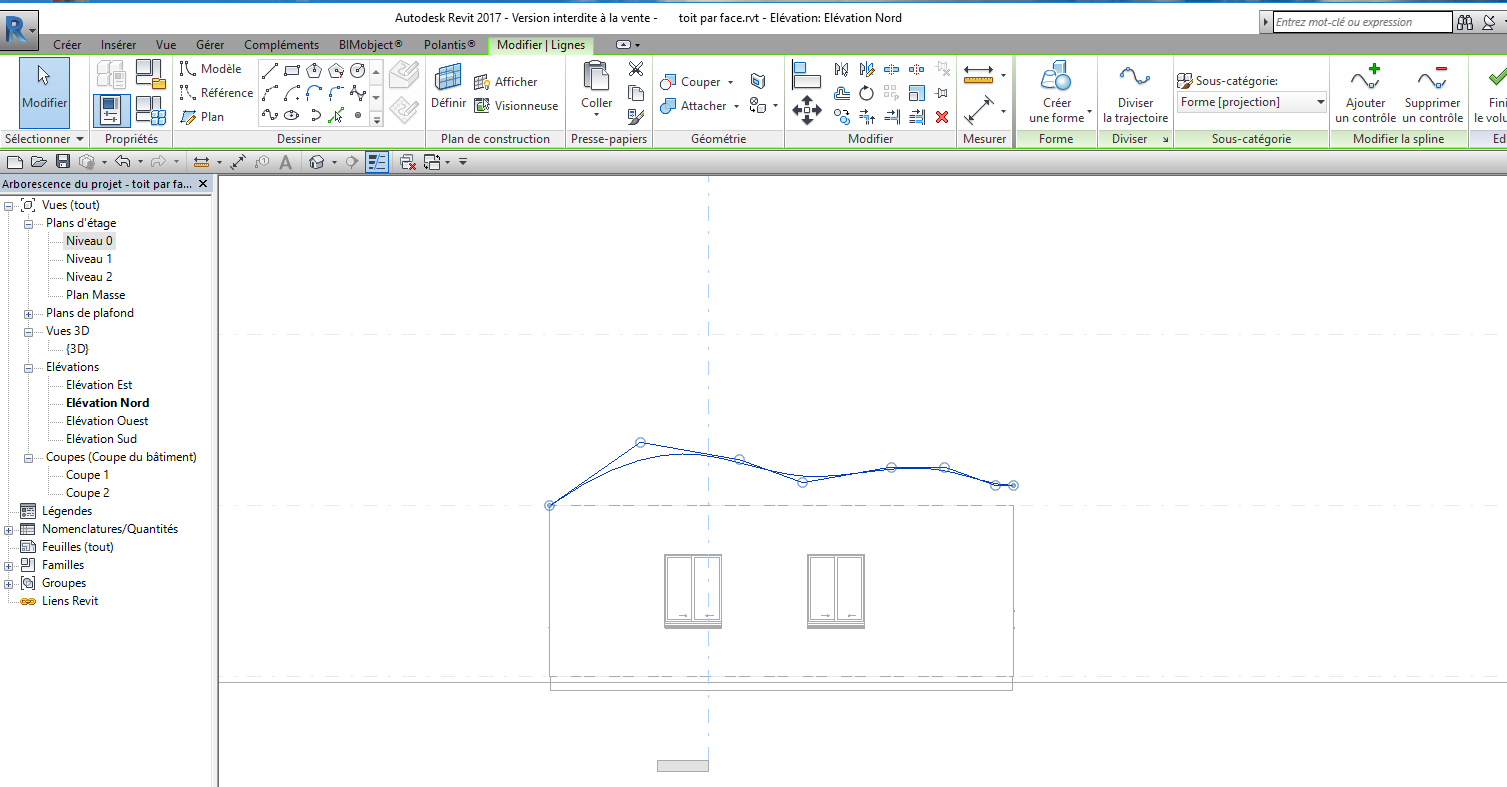
Task: Click the red Delete X icon
Action: pyautogui.click(x=941, y=117)
